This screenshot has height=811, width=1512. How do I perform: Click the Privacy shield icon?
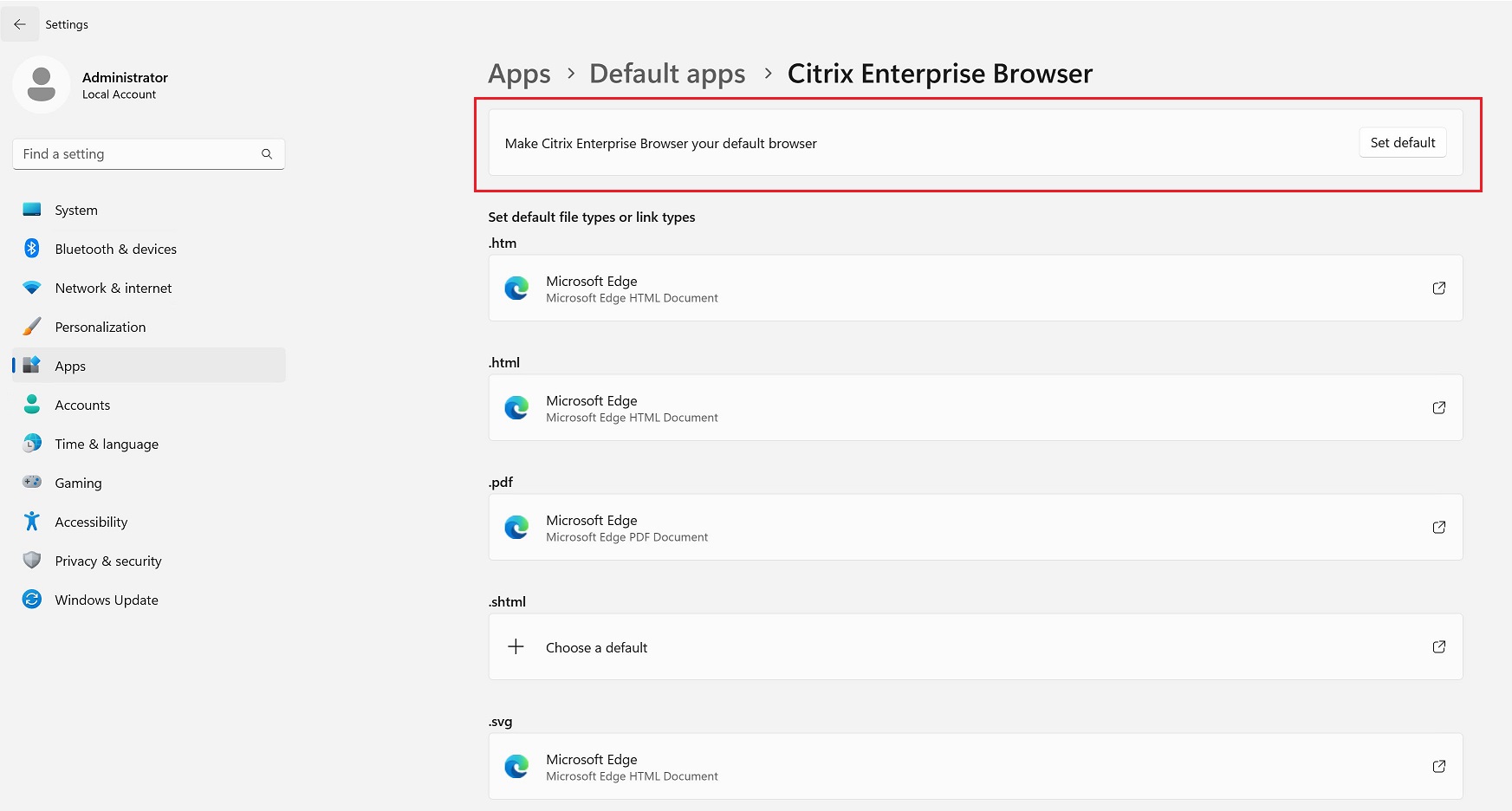tap(32, 561)
